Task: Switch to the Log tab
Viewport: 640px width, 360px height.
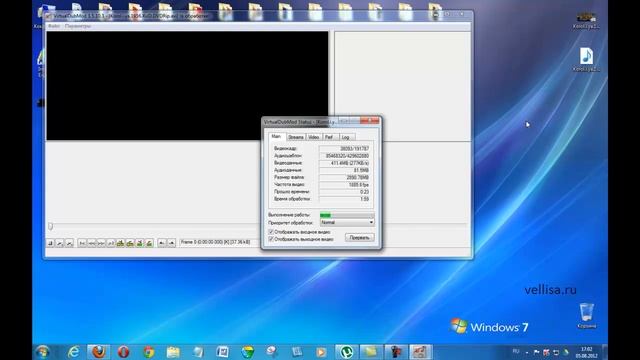Action: [346, 137]
